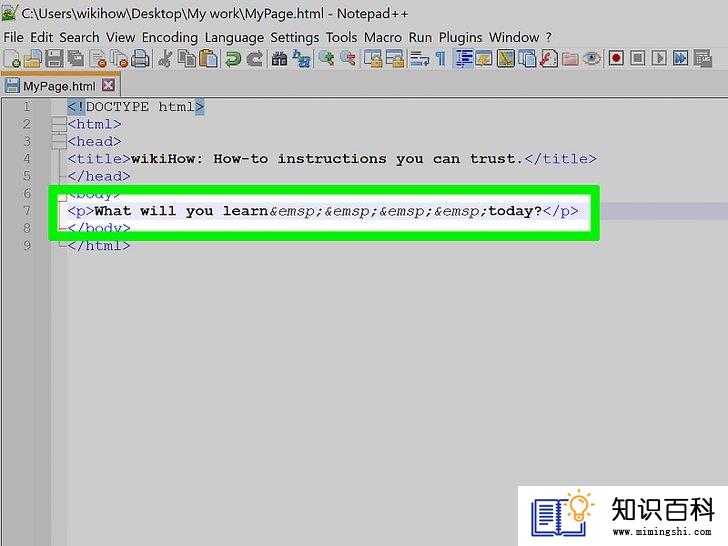This screenshot has width=728, height=546.
Task: Collapse the <html> fold marker
Action: [x=59, y=124]
